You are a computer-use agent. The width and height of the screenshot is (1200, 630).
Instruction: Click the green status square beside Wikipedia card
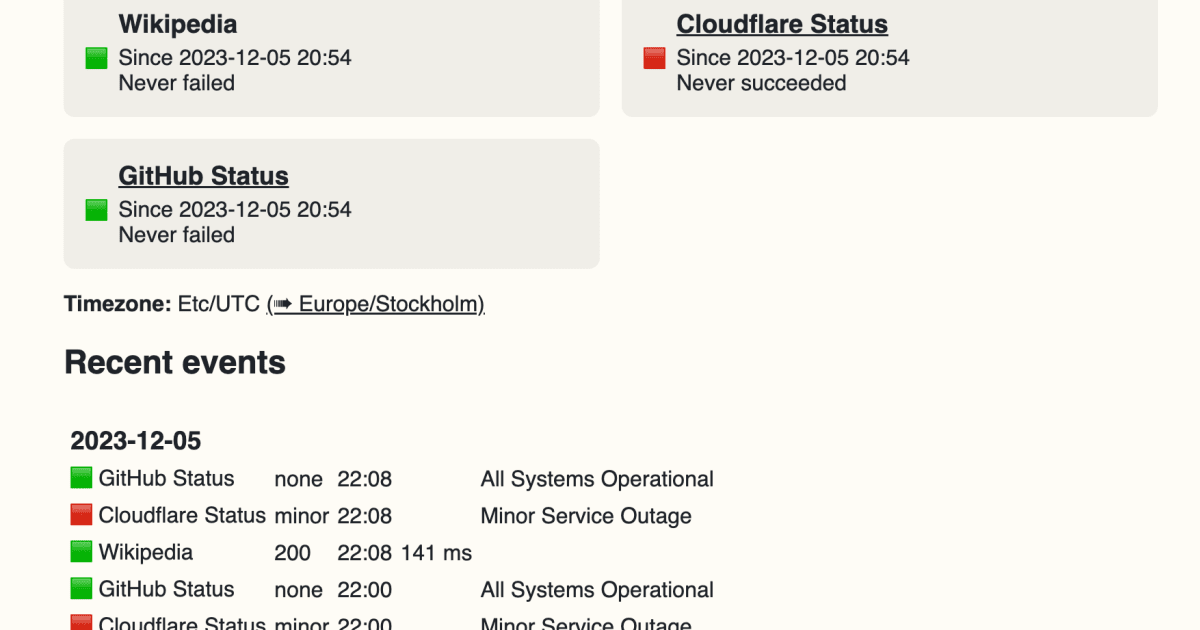point(96,58)
